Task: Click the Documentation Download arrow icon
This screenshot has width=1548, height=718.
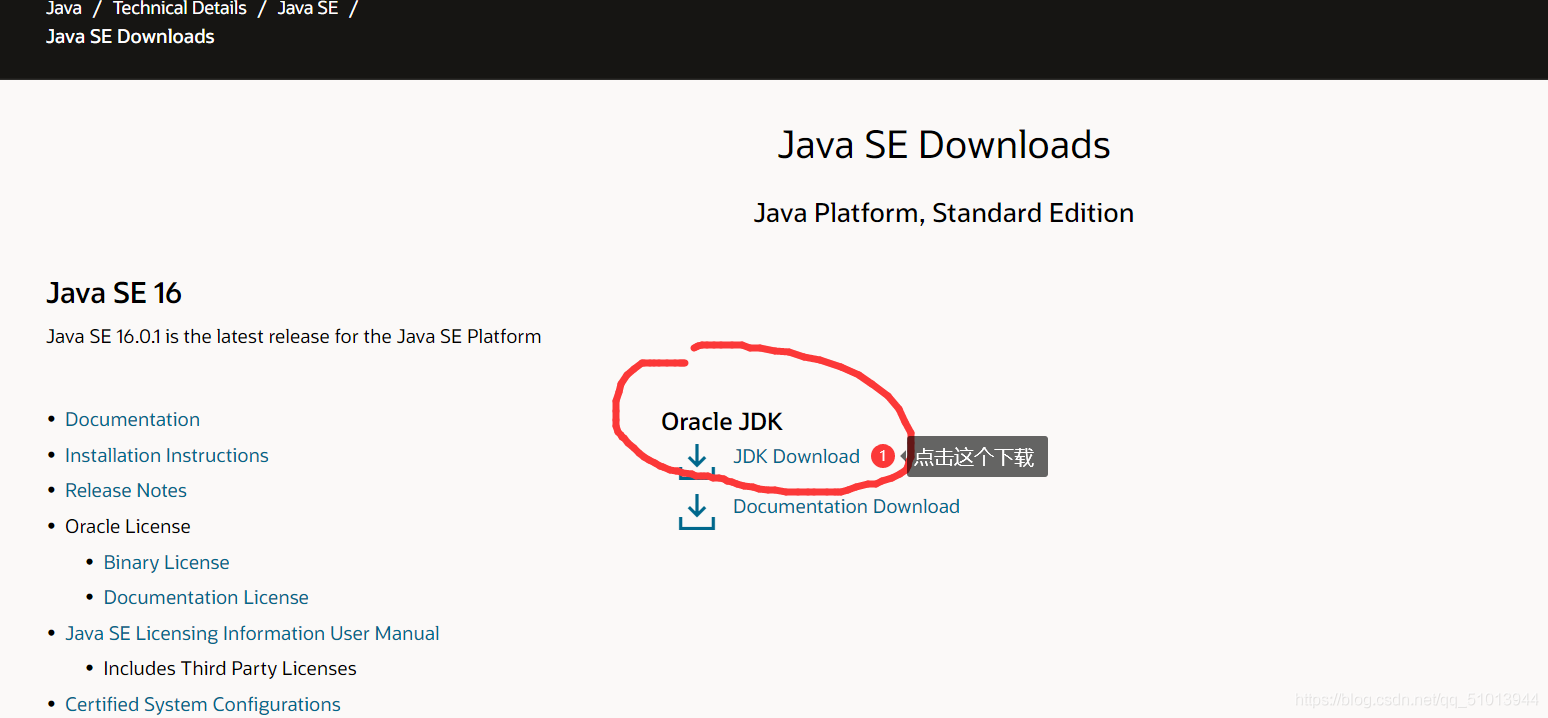Action: tap(697, 510)
